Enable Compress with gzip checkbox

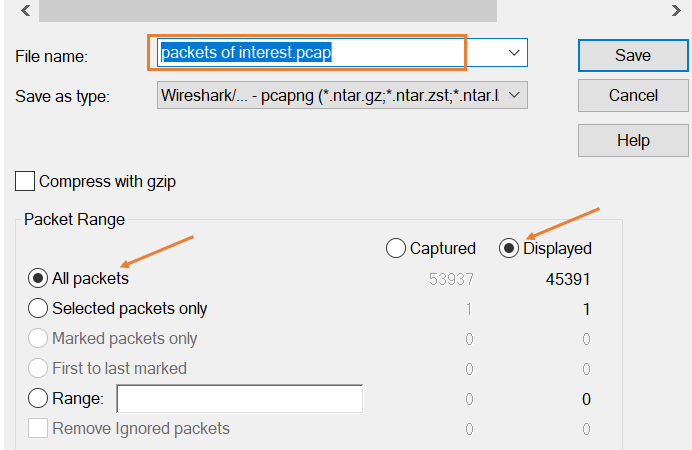(x=25, y=181)
